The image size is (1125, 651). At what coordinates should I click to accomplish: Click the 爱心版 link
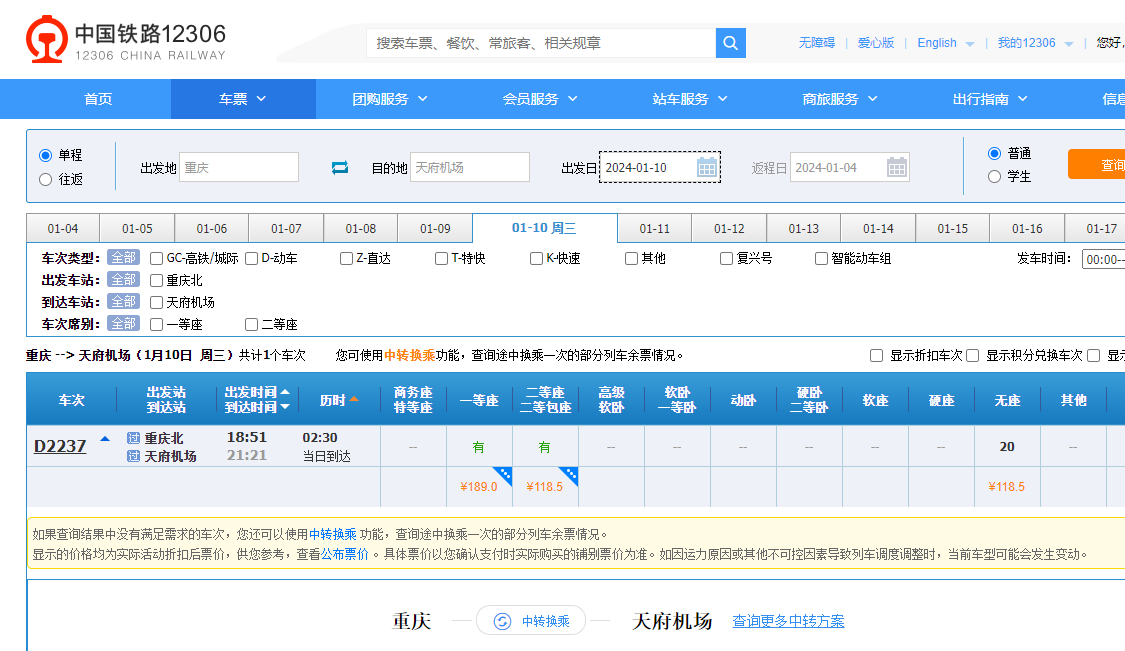[876, 43]
